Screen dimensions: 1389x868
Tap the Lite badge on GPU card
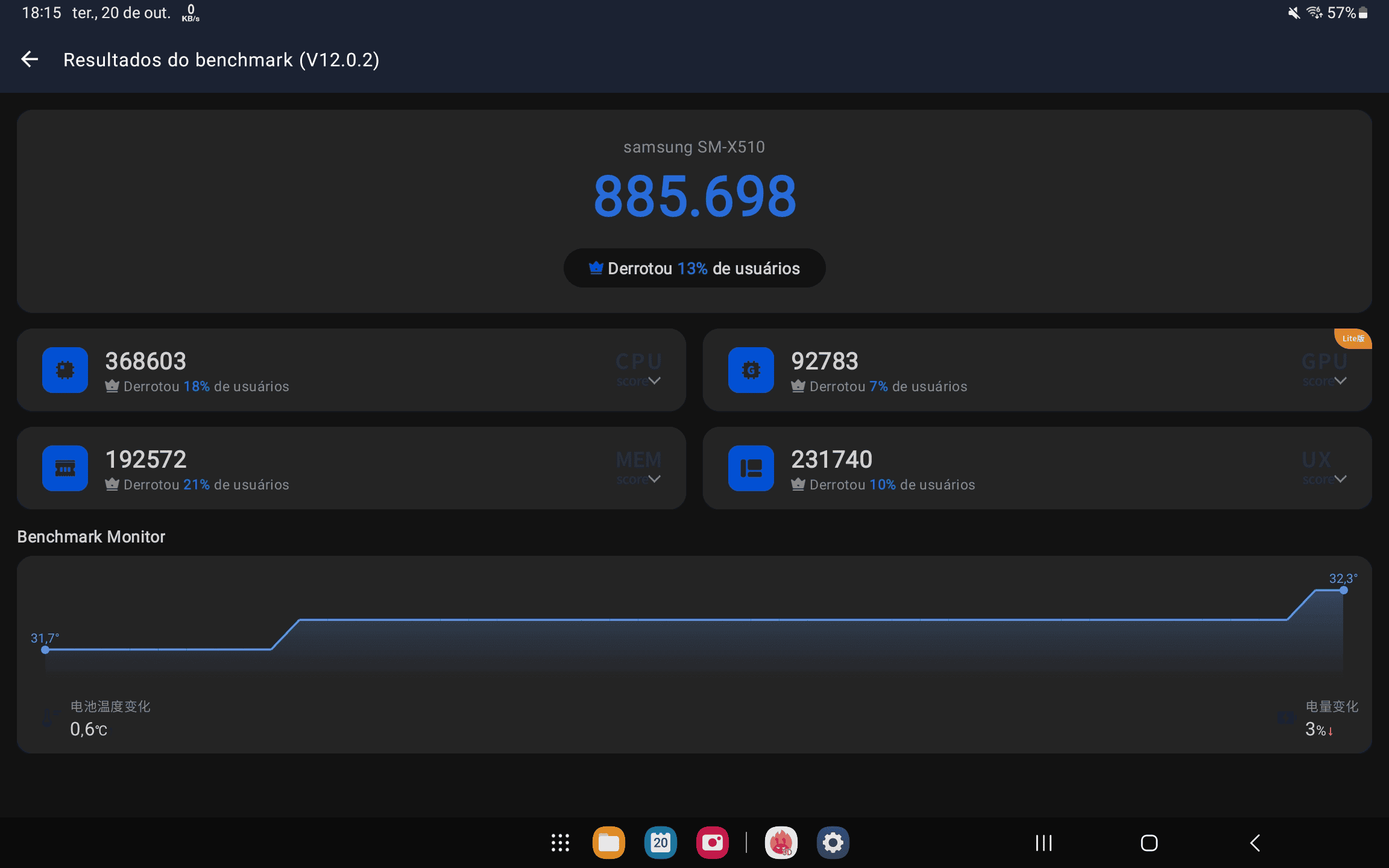point(1353,338)
